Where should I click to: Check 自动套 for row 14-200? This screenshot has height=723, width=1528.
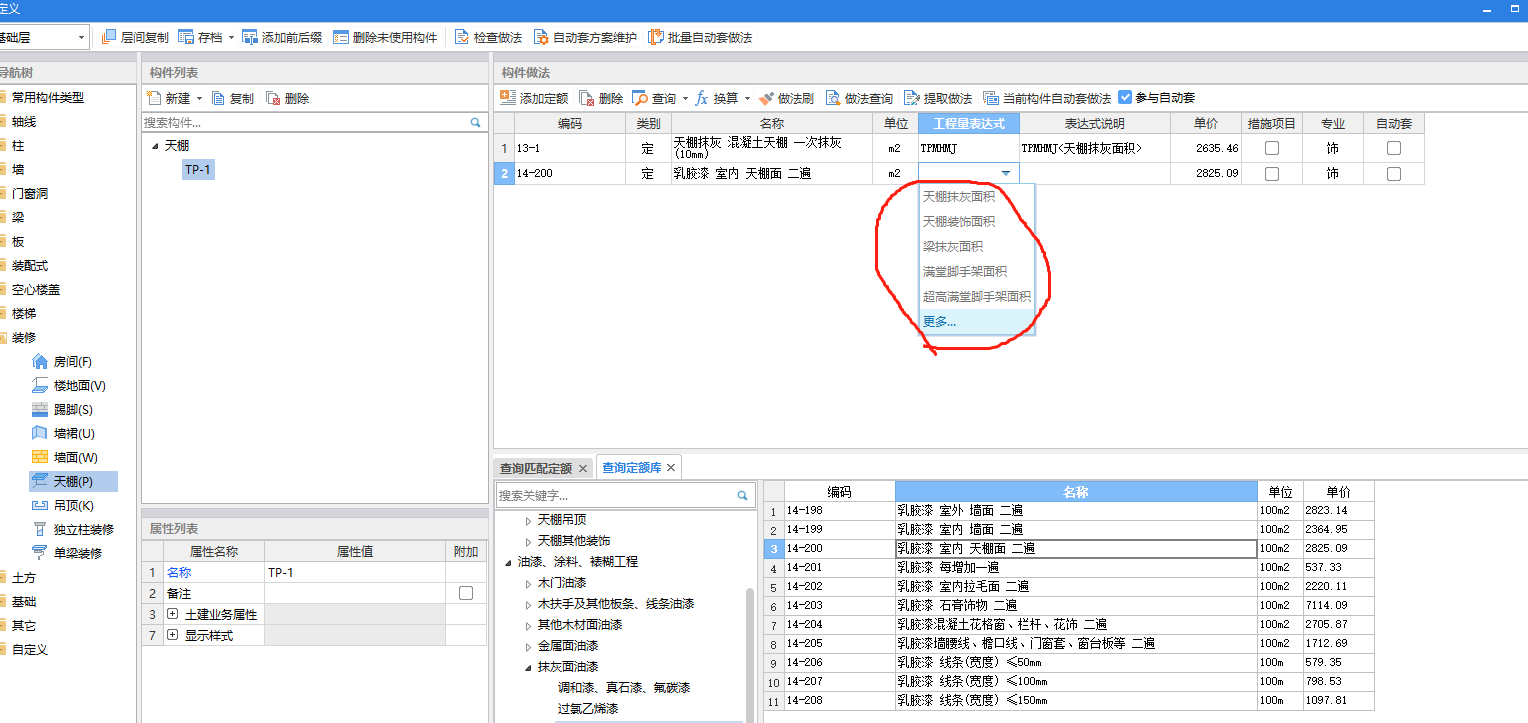(1394, 173)
